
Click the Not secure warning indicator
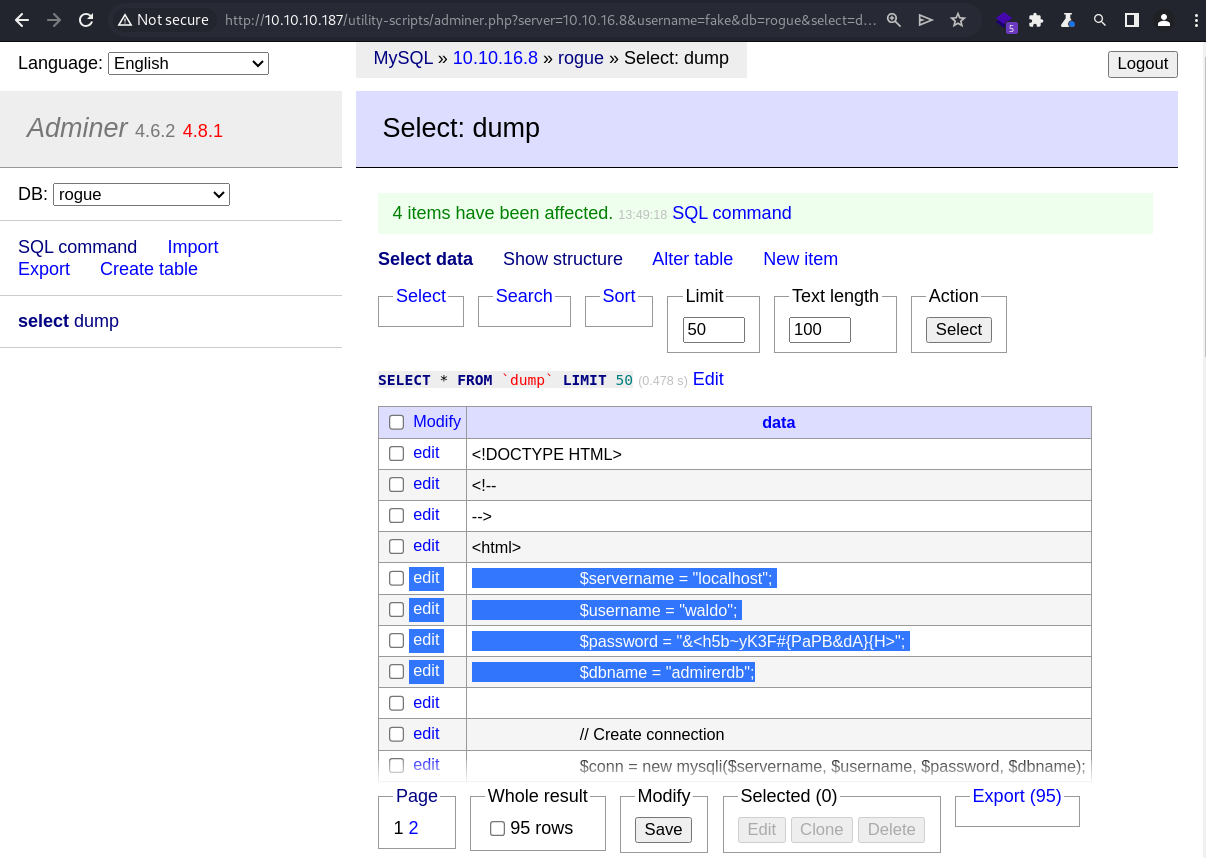coord(163,20)
